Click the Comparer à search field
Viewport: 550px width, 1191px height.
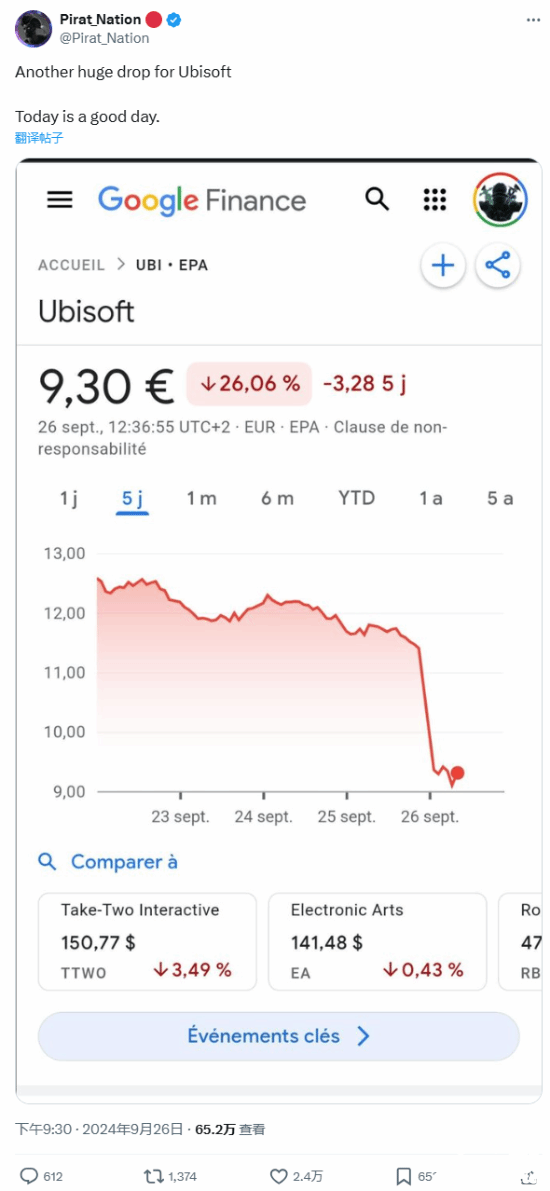pos(107,862)
